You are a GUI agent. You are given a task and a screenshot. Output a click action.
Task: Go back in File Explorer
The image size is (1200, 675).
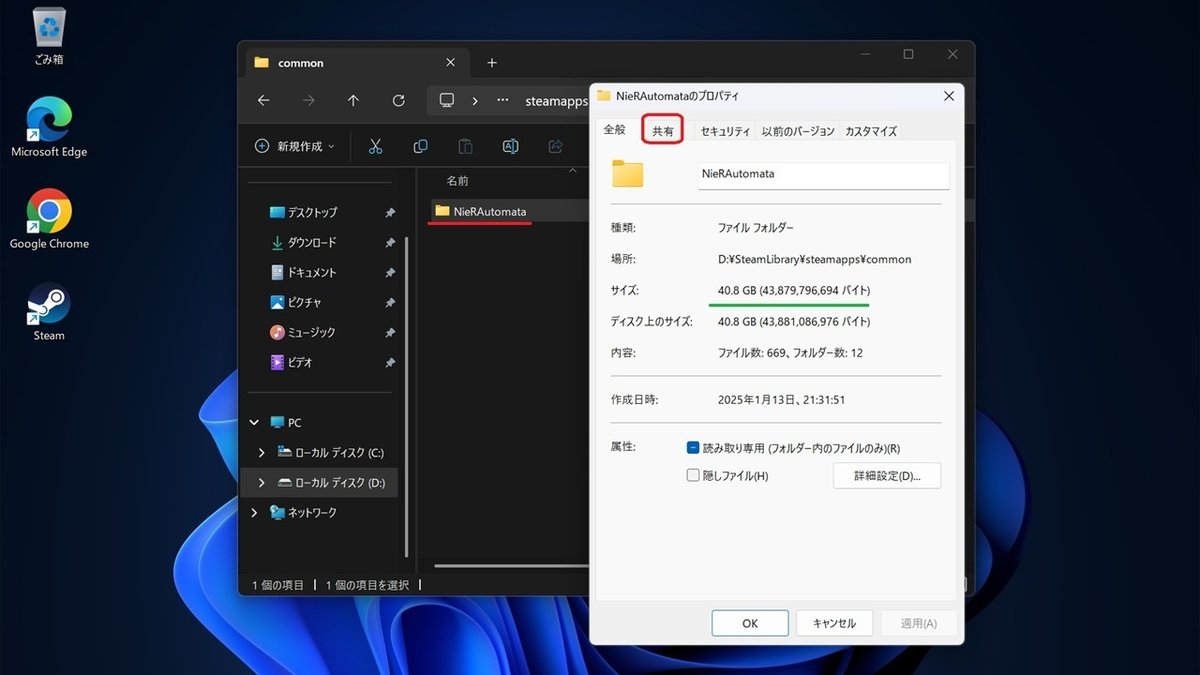(263, 101)
